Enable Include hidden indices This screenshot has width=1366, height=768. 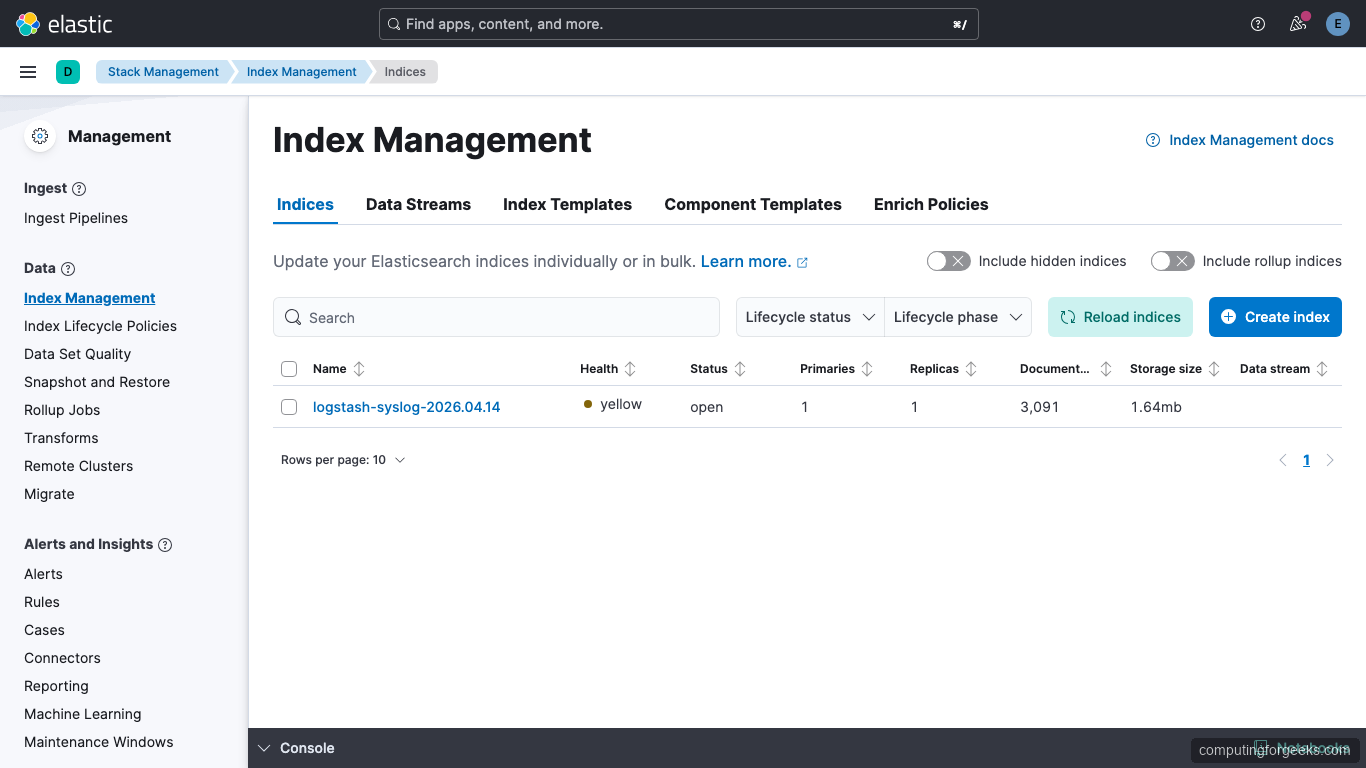pos(948,260)
